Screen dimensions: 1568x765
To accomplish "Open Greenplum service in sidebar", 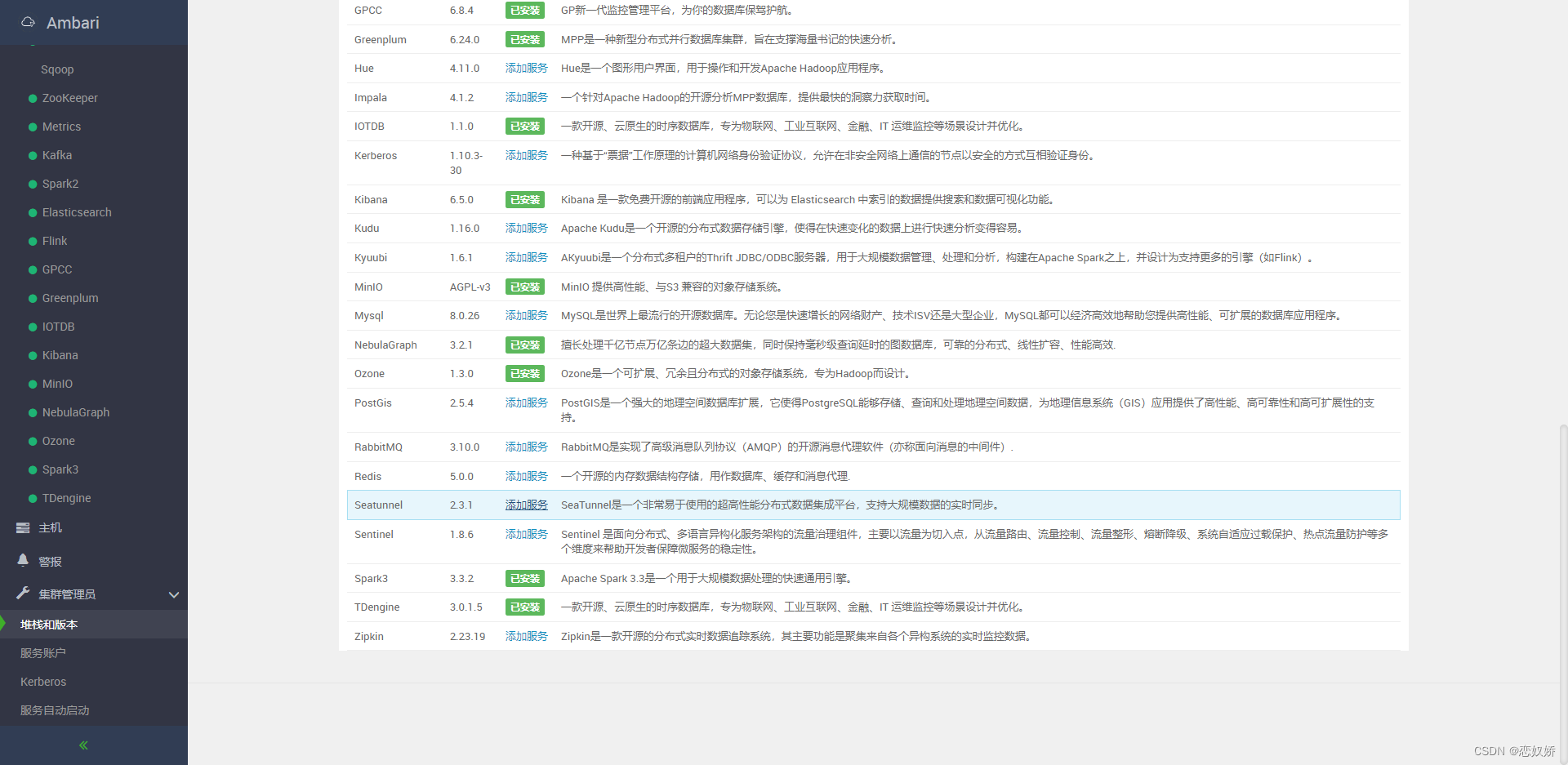I will tap(70, 298).
